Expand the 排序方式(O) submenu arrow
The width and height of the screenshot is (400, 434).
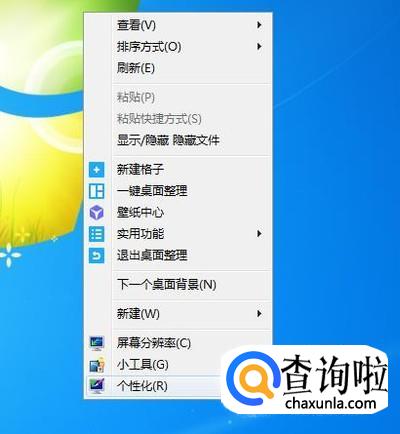pyautogui.click(x=259, y=47)
